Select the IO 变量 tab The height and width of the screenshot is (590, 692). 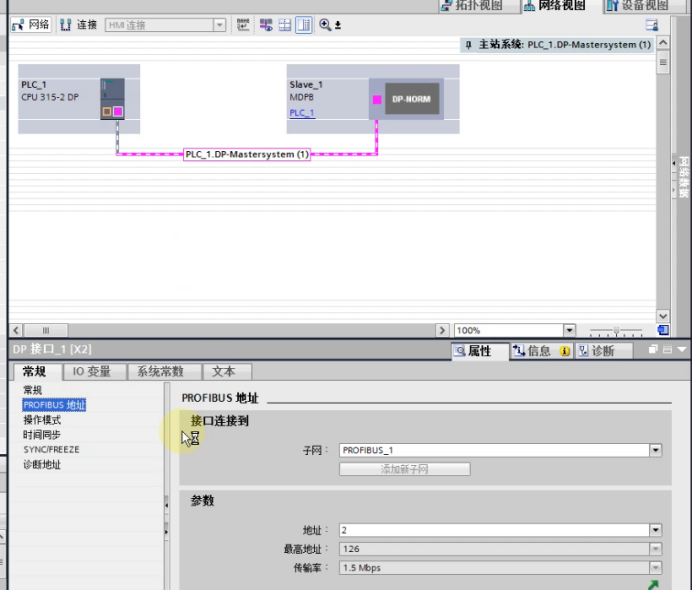(x=92, y=372)
